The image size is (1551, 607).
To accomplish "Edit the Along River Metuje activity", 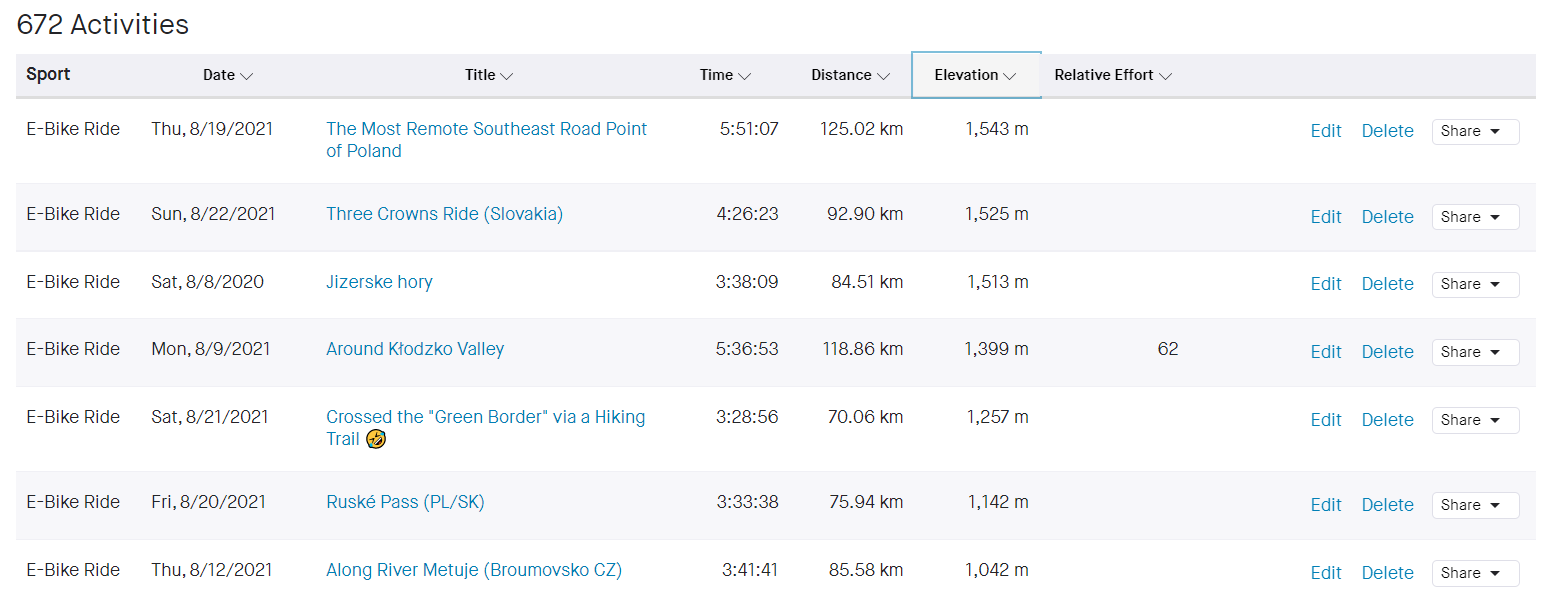I will point(1325,573).
